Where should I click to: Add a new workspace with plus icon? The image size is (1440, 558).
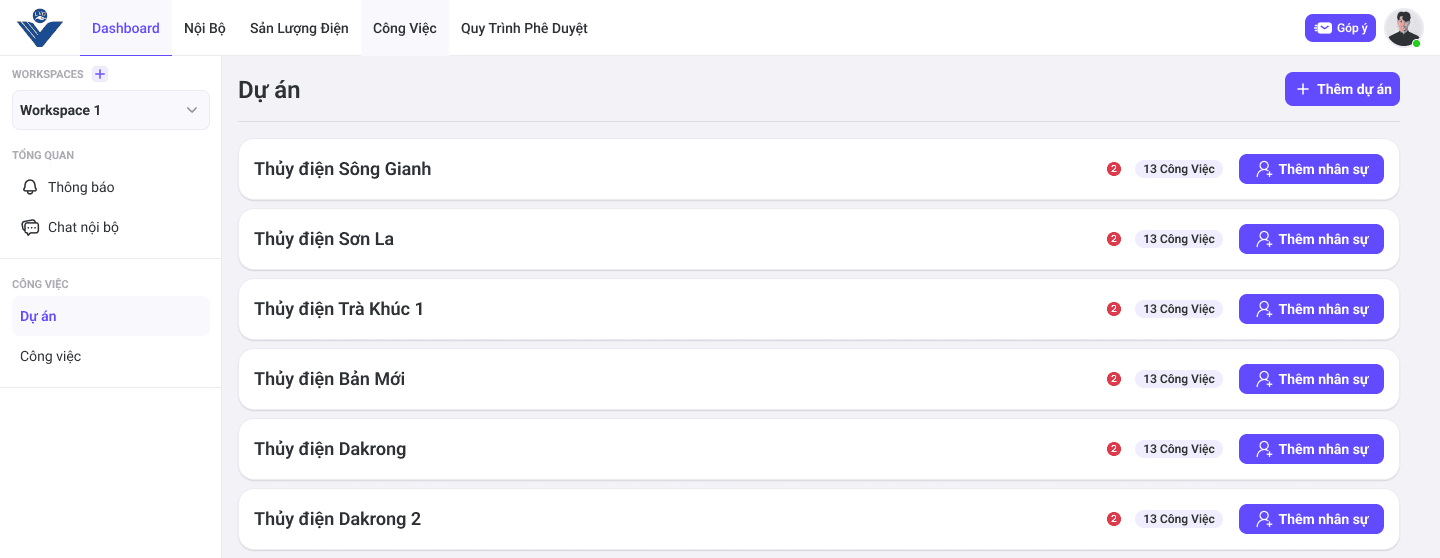[100, 74]
